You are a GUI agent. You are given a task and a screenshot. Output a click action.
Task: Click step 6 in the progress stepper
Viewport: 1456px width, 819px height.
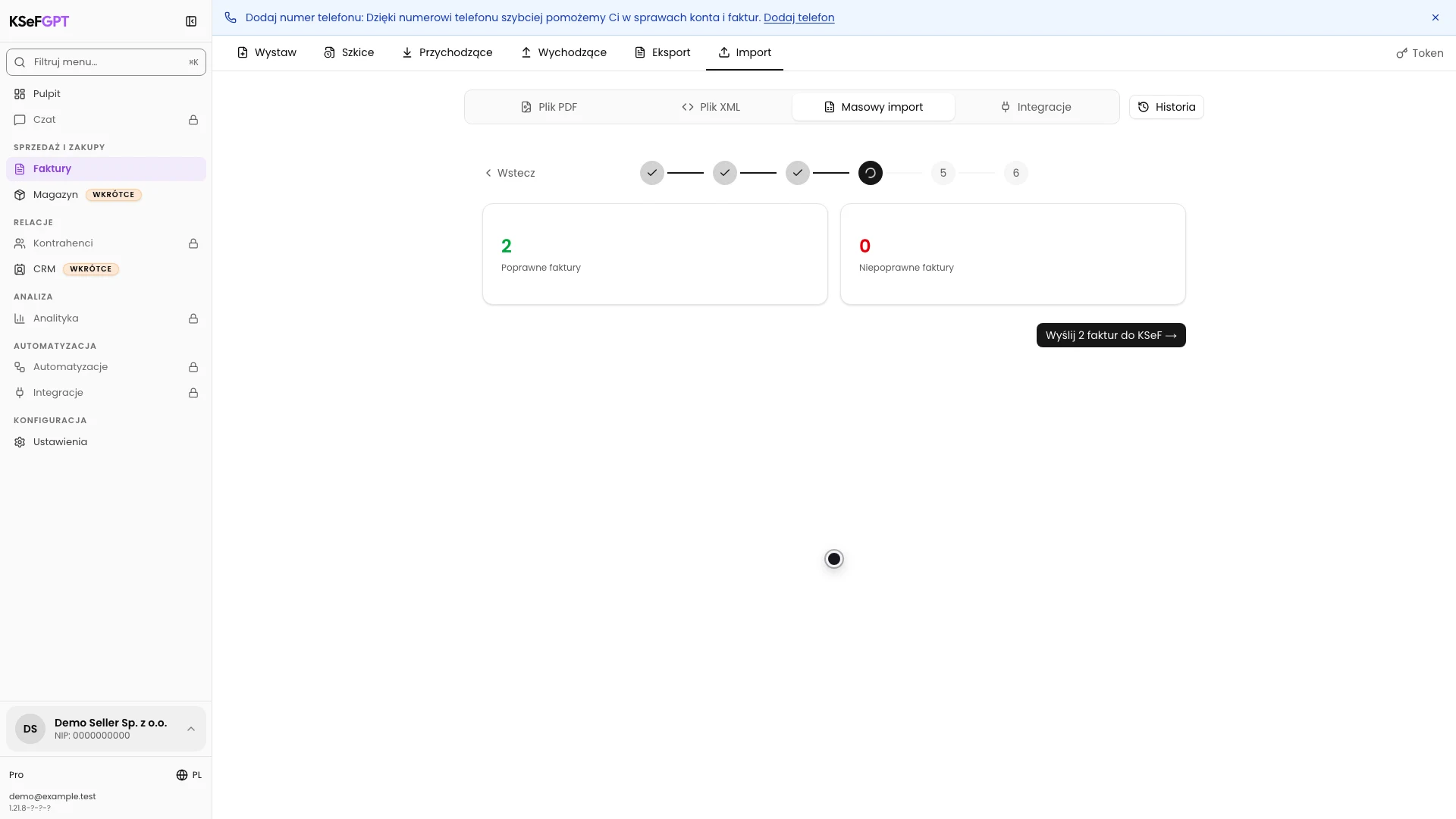pyautogui.click(x=1016, y=173)
